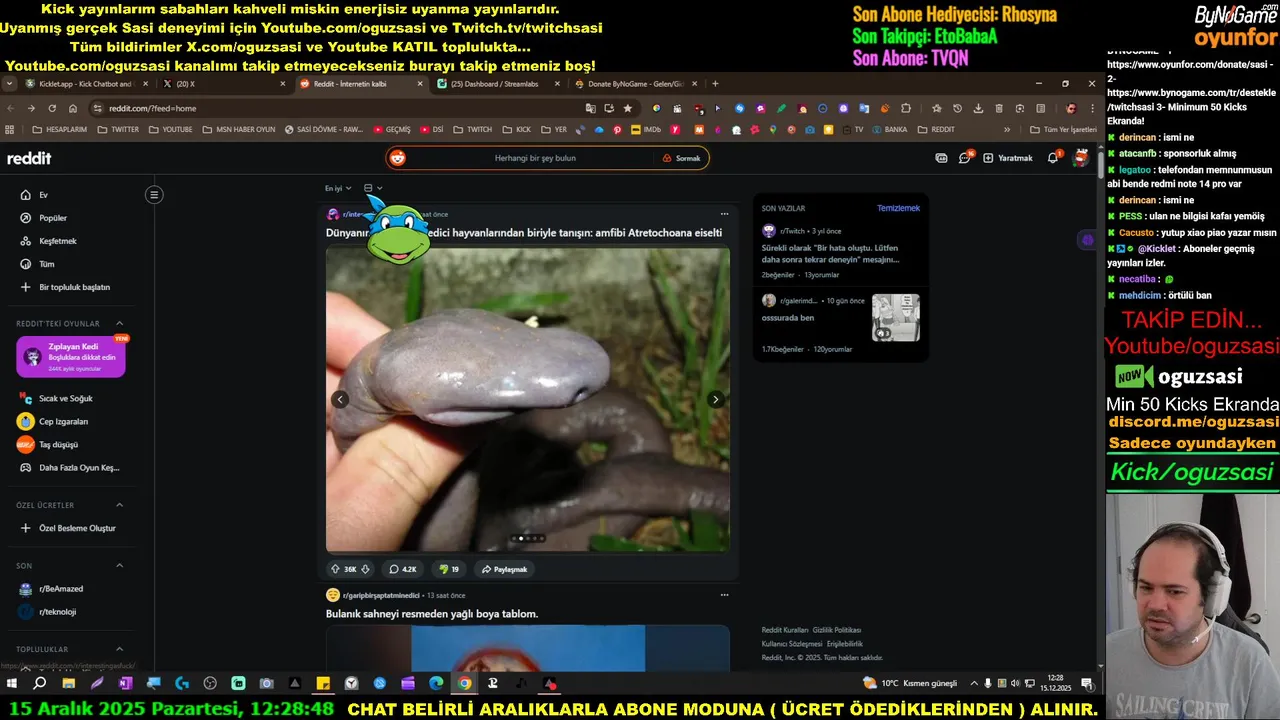Click Bir topluluk başlatın
This screenshot has width=1280, height=720.
[65, 287]
